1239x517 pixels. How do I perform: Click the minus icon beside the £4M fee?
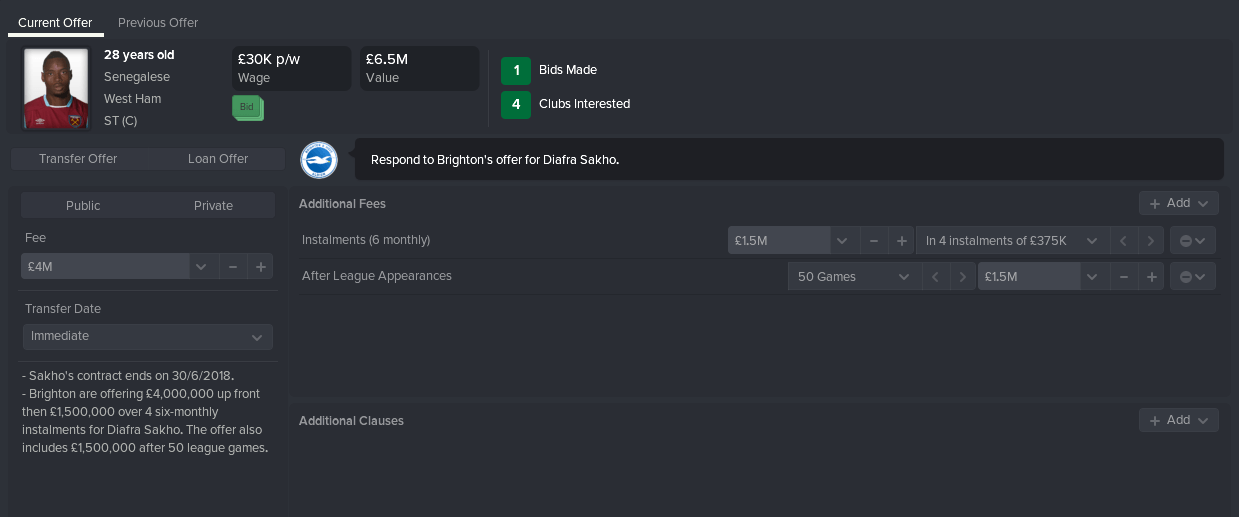coord(233,267)
